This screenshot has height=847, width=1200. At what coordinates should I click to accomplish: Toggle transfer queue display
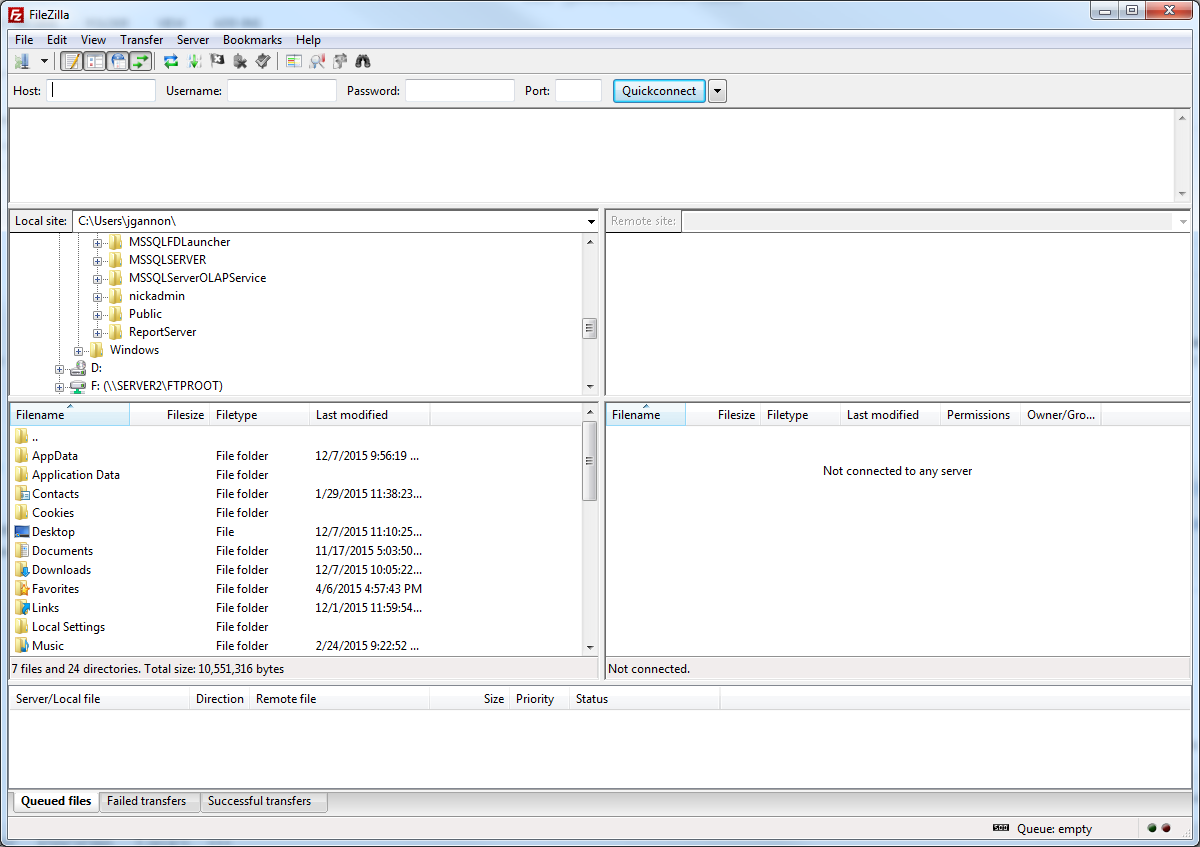[x=140, y=61]
